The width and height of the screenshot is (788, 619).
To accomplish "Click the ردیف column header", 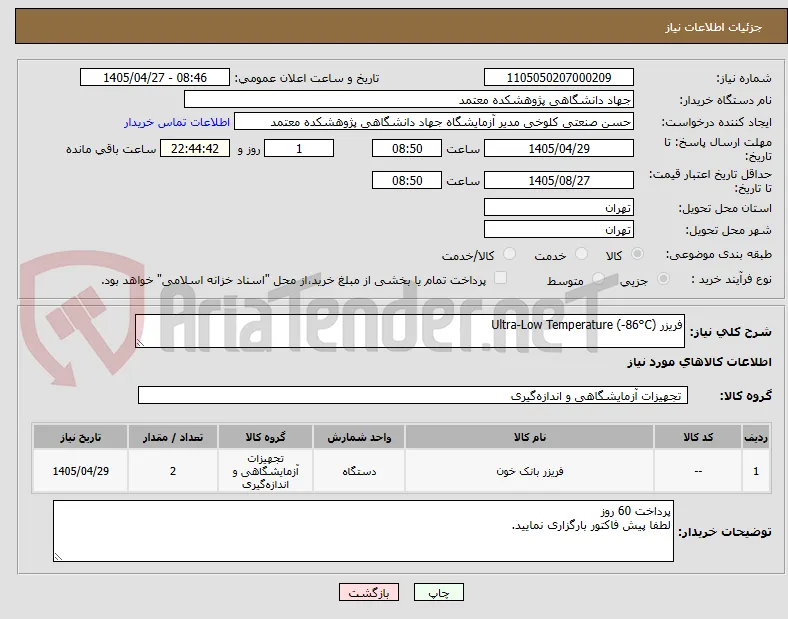I will point(756,437).
